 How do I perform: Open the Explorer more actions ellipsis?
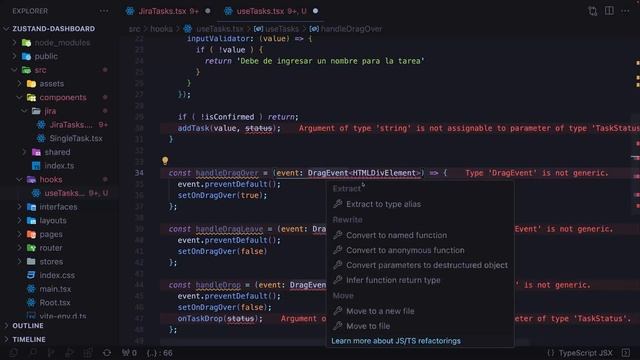click(104, 11)
